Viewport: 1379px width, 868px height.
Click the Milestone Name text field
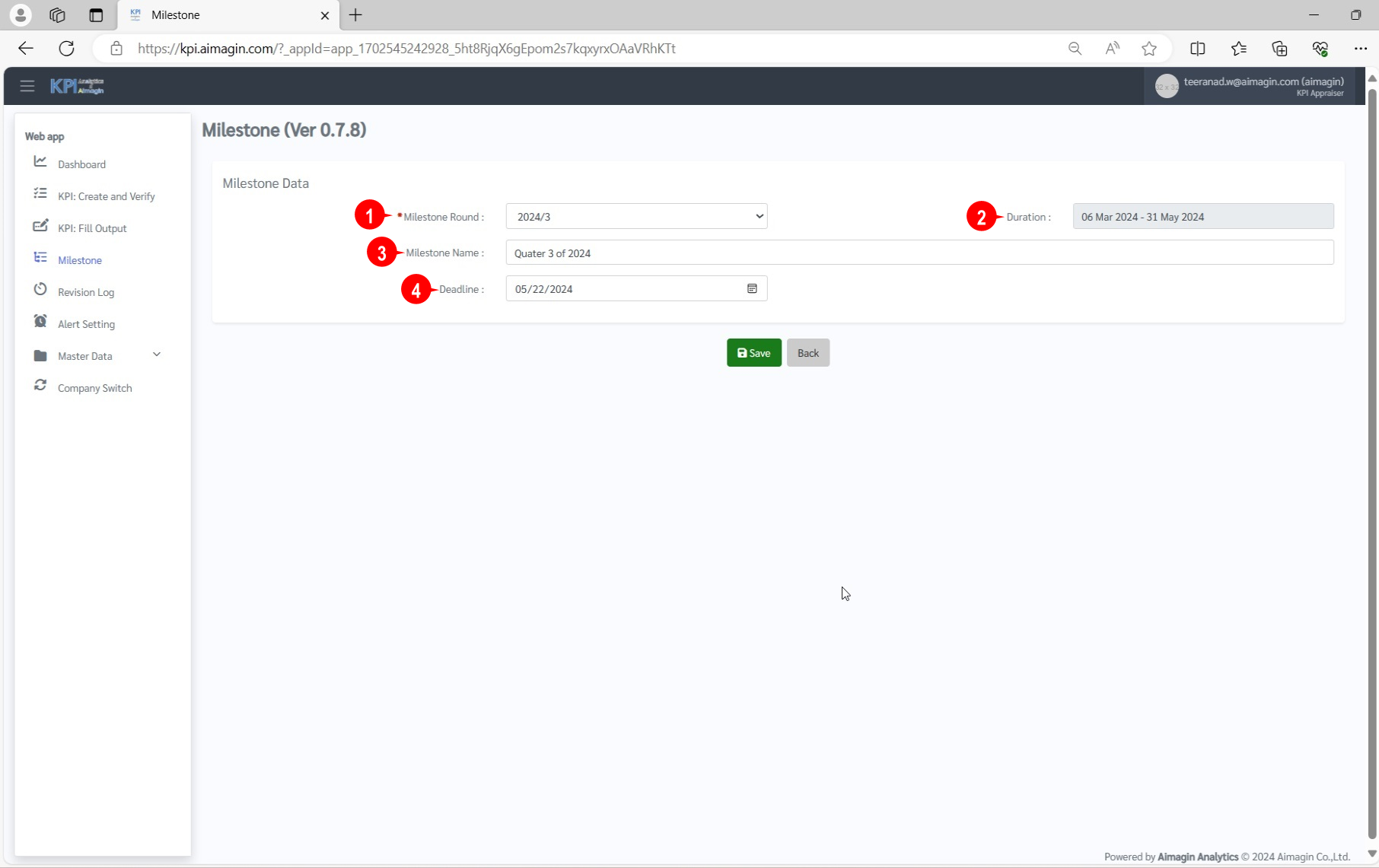[919, 253]
